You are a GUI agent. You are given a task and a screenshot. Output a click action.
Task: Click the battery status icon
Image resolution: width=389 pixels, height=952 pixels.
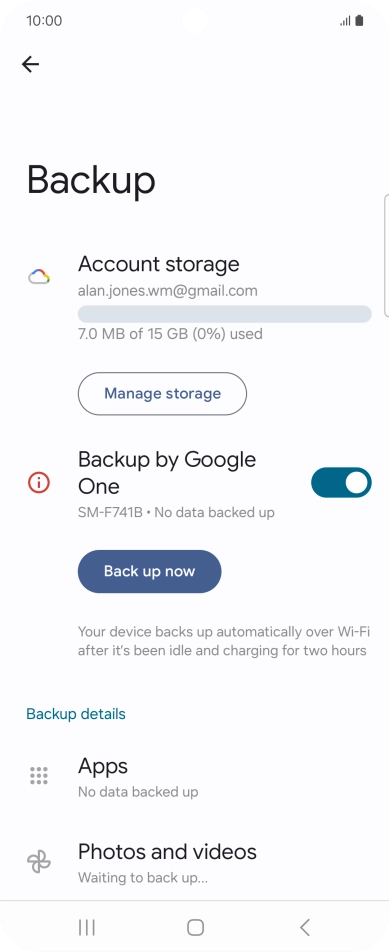(359, 21)
